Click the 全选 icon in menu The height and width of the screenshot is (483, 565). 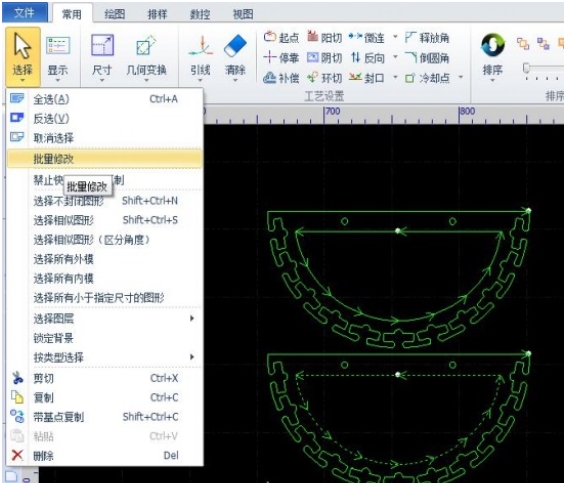coord(17,98)
